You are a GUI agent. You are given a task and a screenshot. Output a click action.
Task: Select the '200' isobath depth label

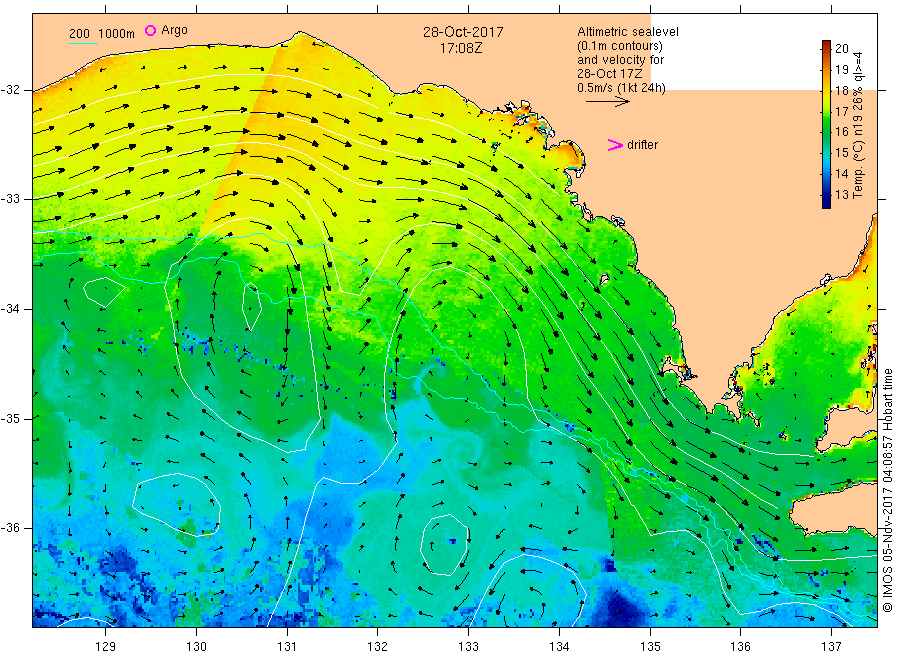point(79,34)
